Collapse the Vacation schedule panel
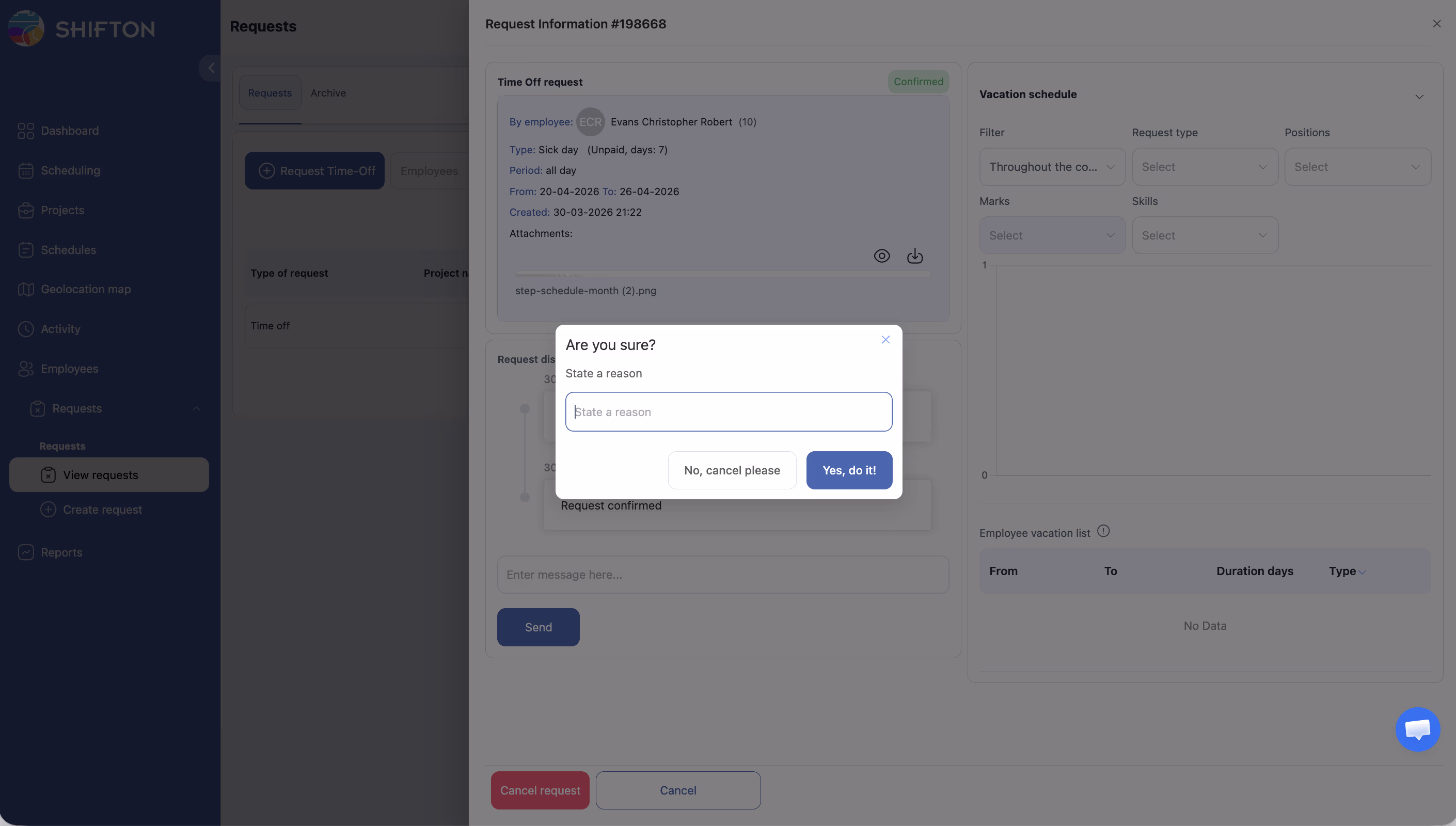 1419,97
